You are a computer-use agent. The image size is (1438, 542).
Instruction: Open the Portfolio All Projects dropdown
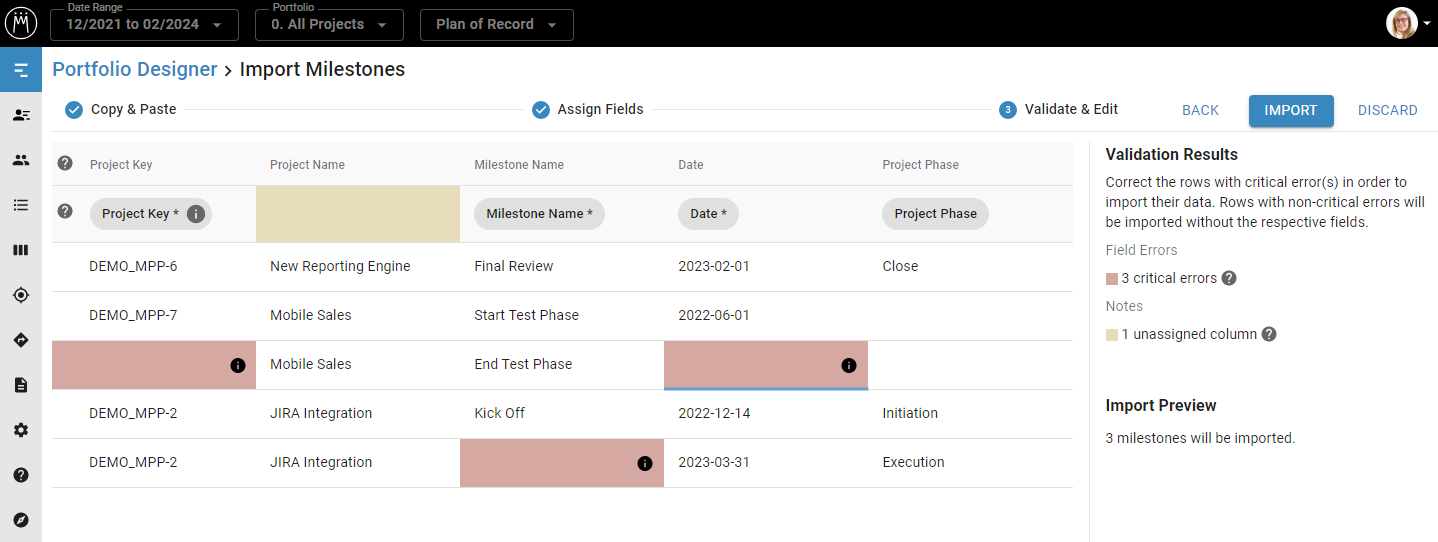[x=329, y=24]
